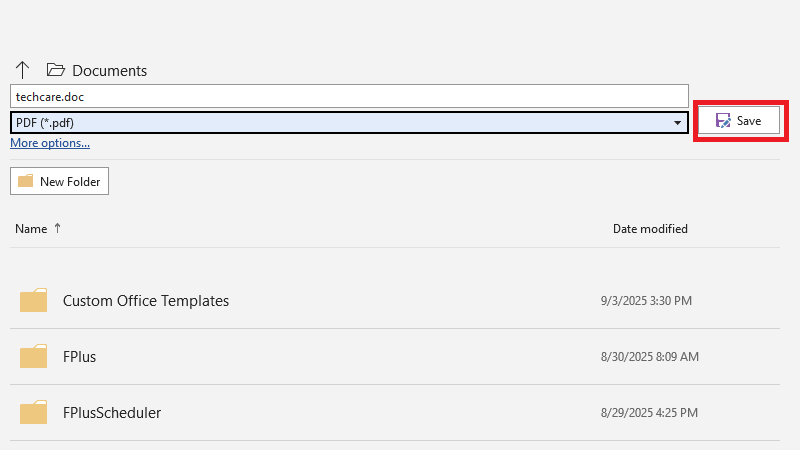Open the FPlusScheduler folder name

(112, 412)
